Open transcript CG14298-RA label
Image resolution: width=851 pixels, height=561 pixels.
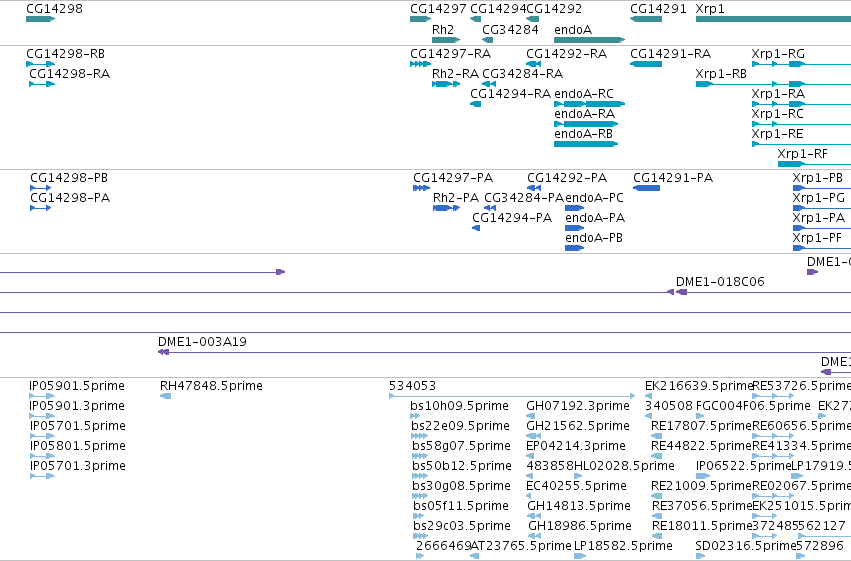click(69, 74)
